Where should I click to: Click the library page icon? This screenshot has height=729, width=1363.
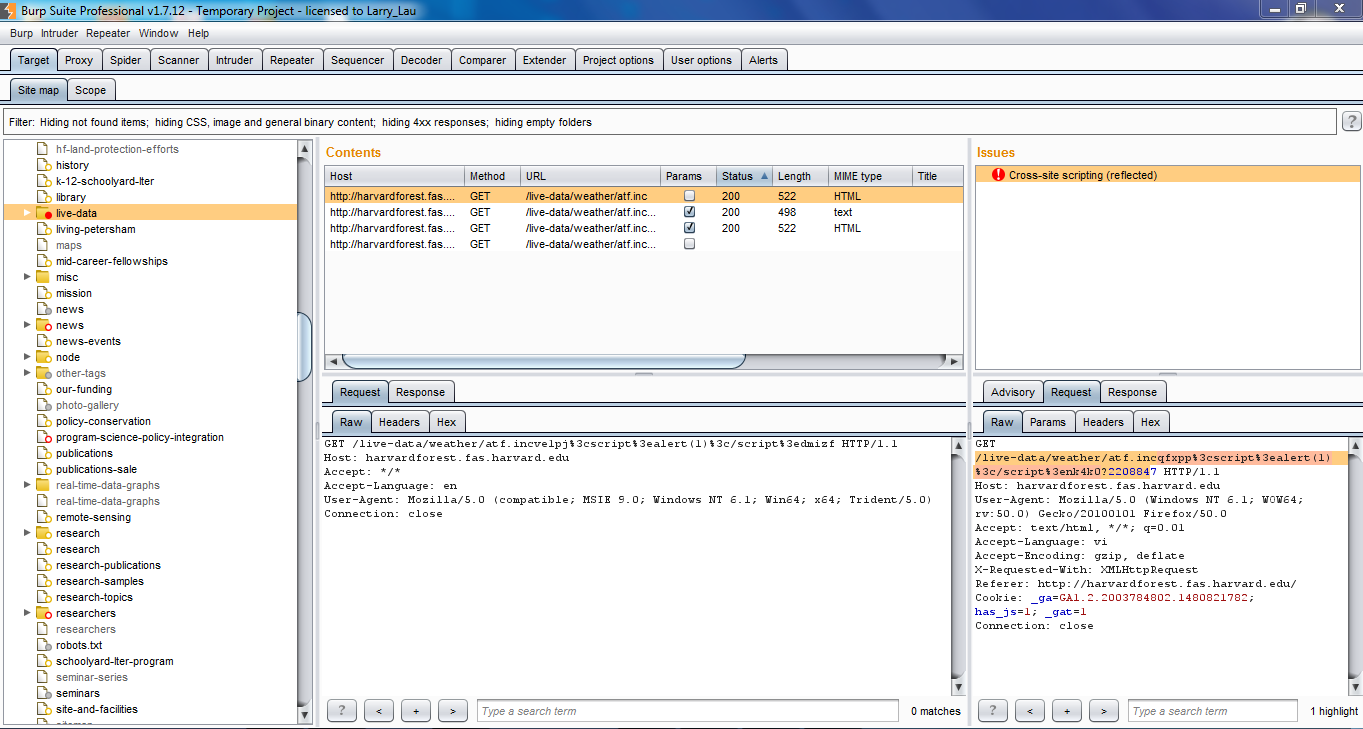tap(43, 197)
